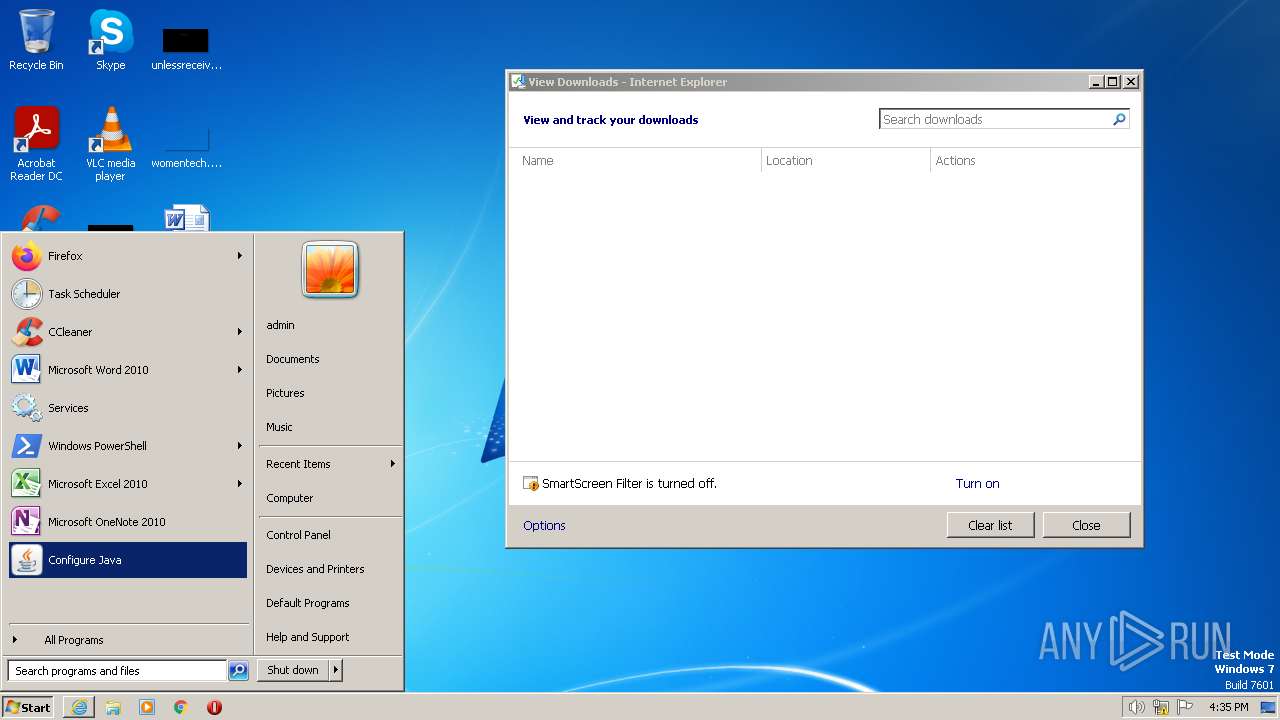
Task: Open Acrobat Reader DC desktop icon
Action: (x=36, y=144)
